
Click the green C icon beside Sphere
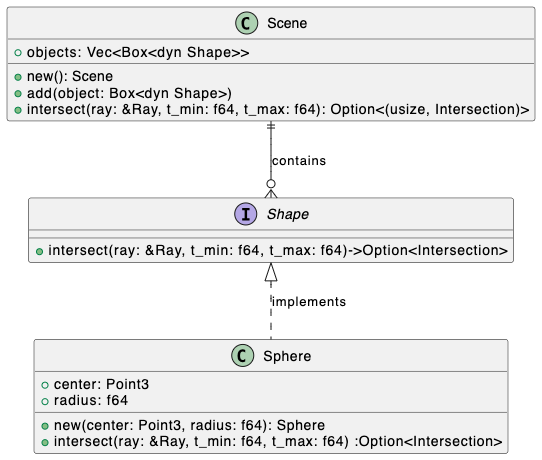242,356
